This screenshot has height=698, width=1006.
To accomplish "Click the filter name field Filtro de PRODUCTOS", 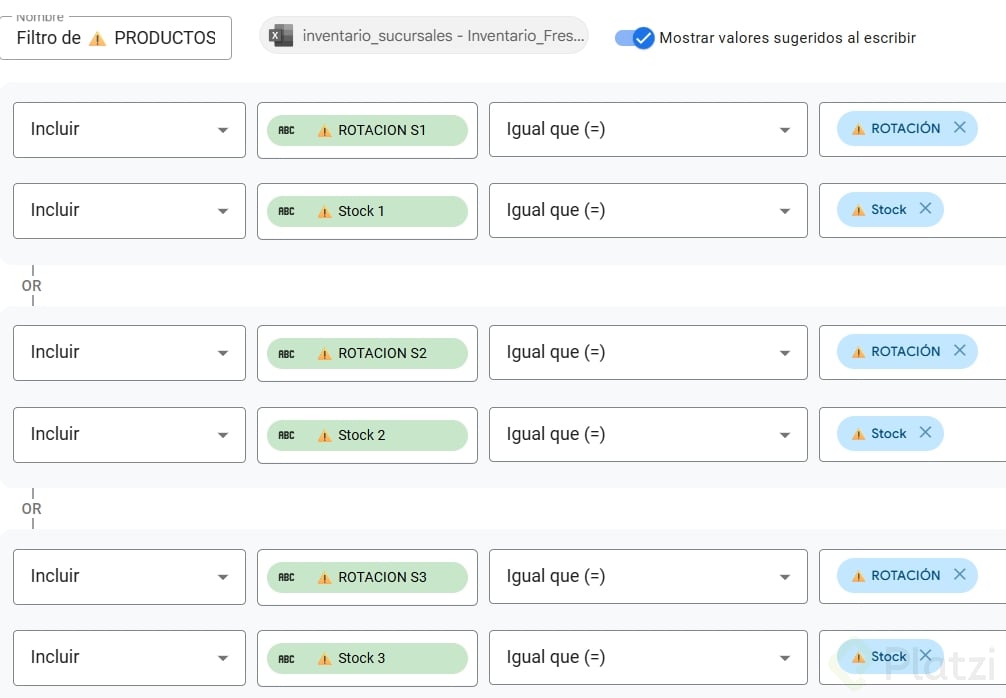I will [x=118, y=38].
